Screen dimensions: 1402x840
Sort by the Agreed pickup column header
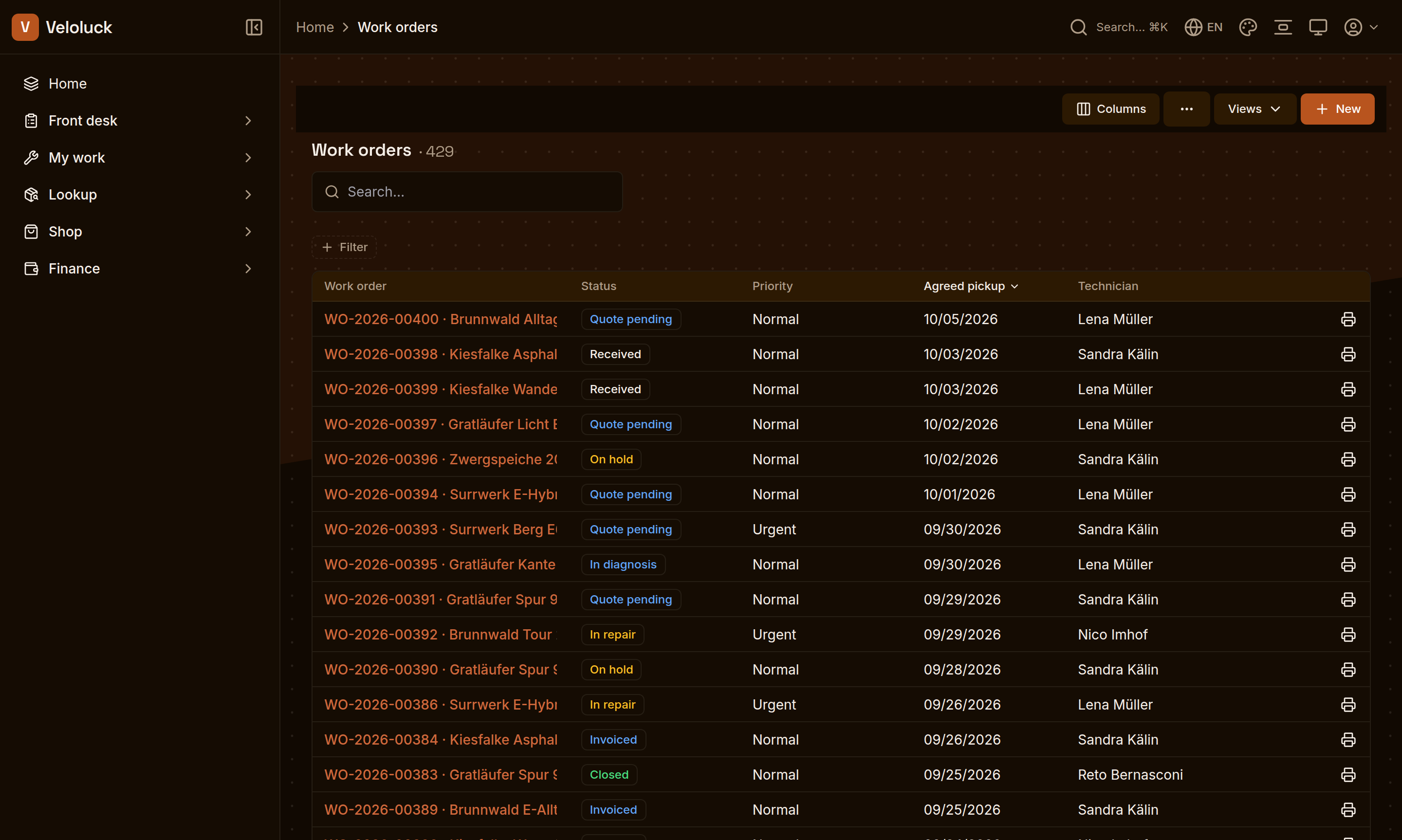[970, 286]
